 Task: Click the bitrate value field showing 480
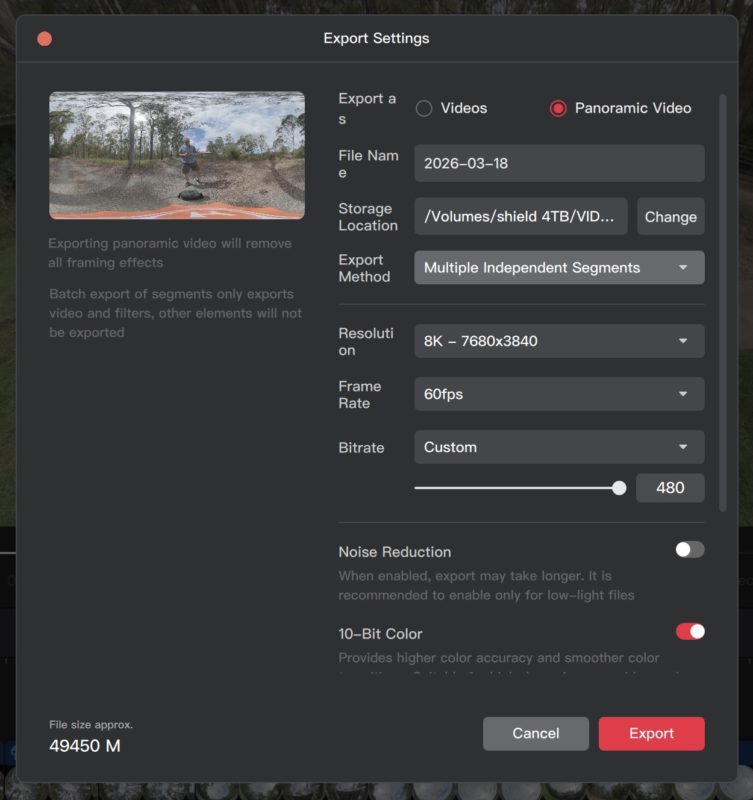click(x=670, y=488)
